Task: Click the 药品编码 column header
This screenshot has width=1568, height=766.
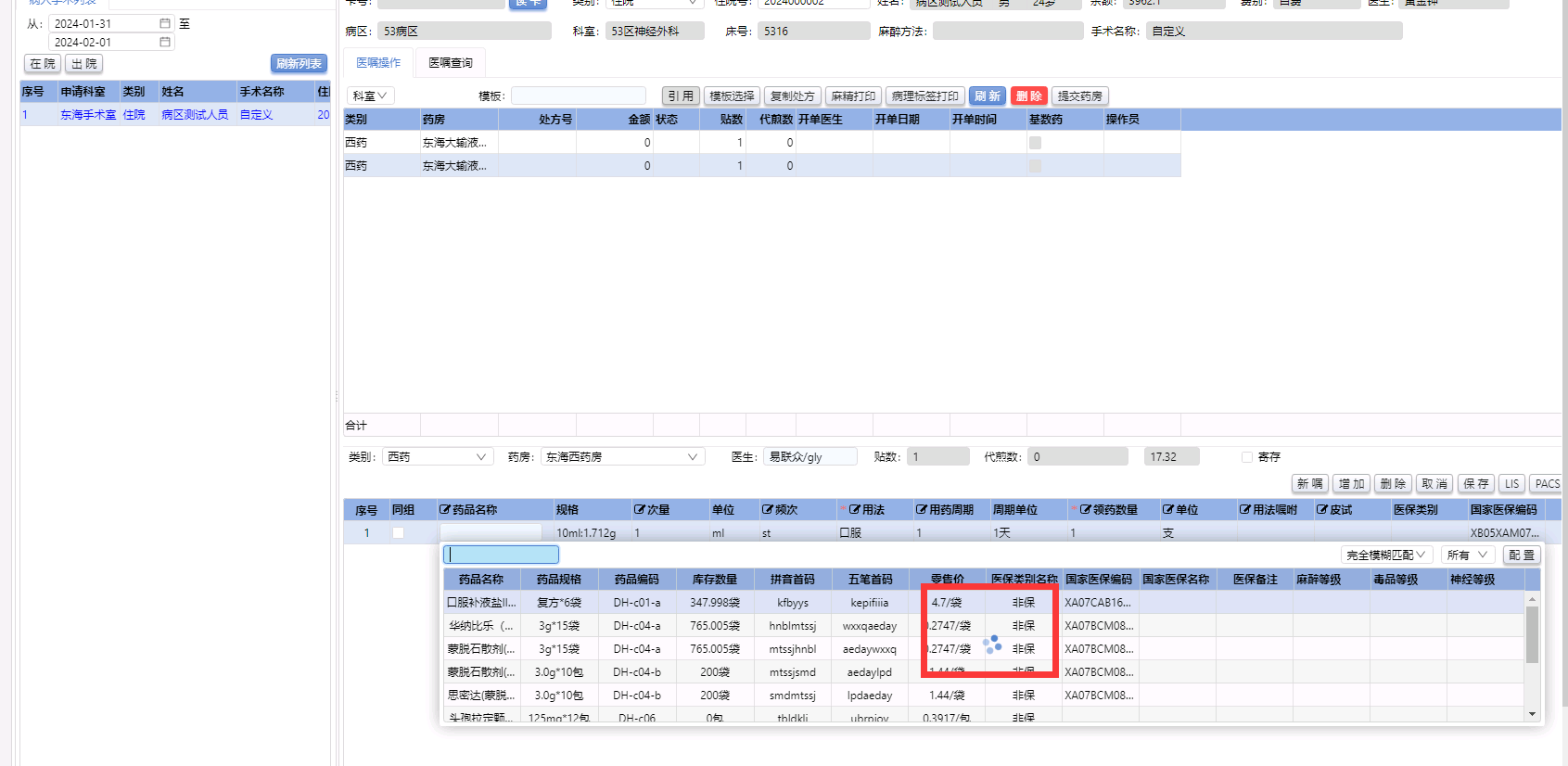Action: tap(637, 579)
